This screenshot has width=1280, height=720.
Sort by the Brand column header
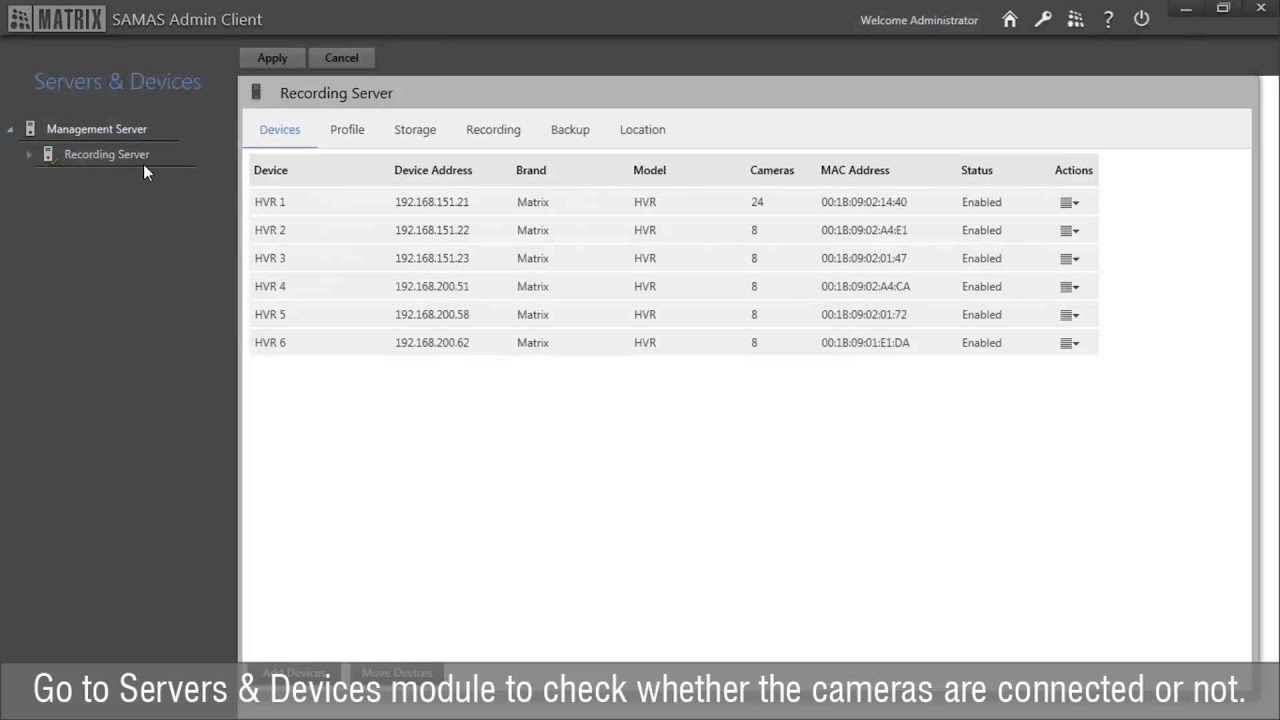(531, 170)
